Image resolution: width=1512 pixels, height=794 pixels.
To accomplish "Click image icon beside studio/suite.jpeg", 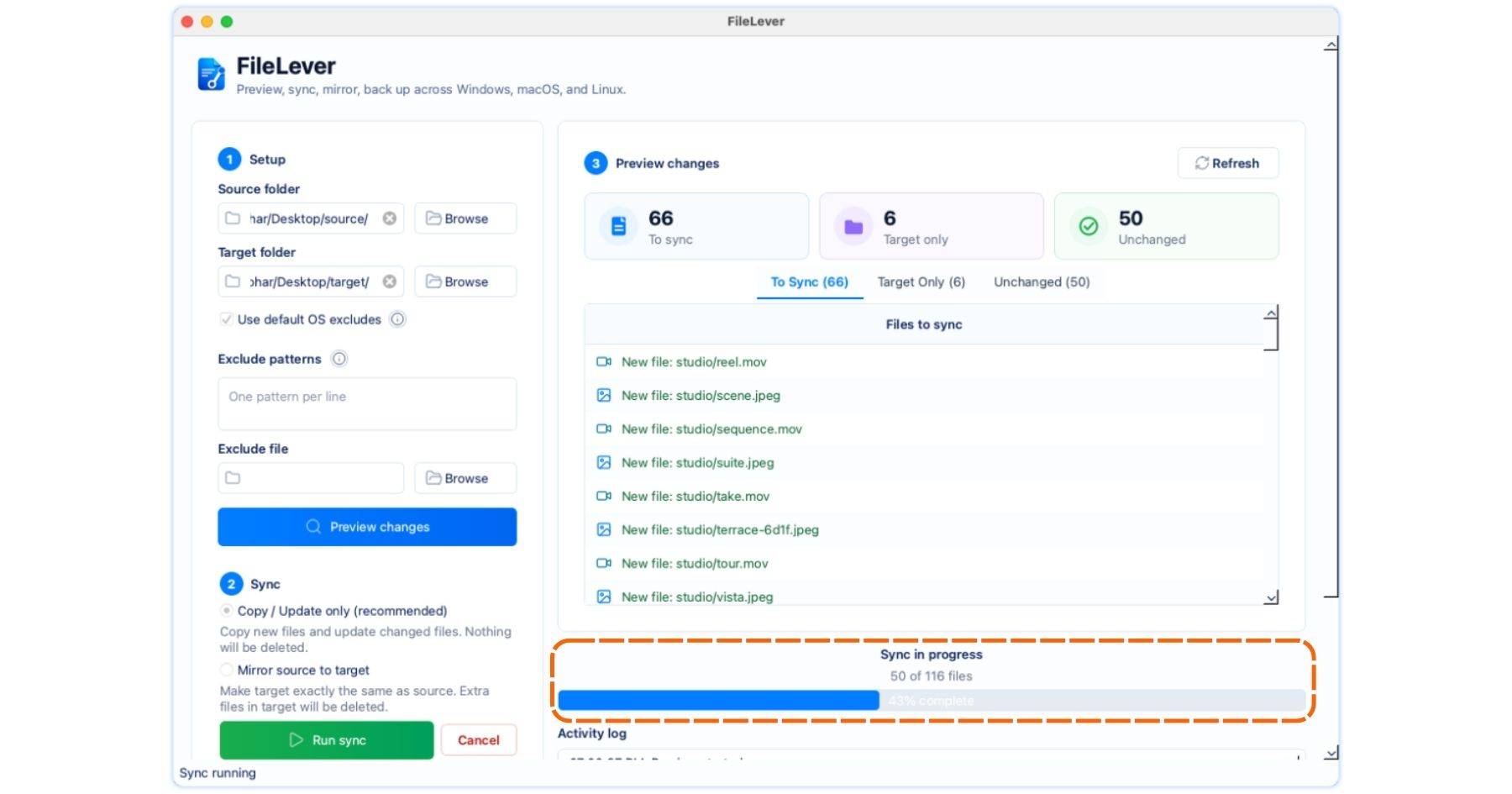I will coord(604,462).
